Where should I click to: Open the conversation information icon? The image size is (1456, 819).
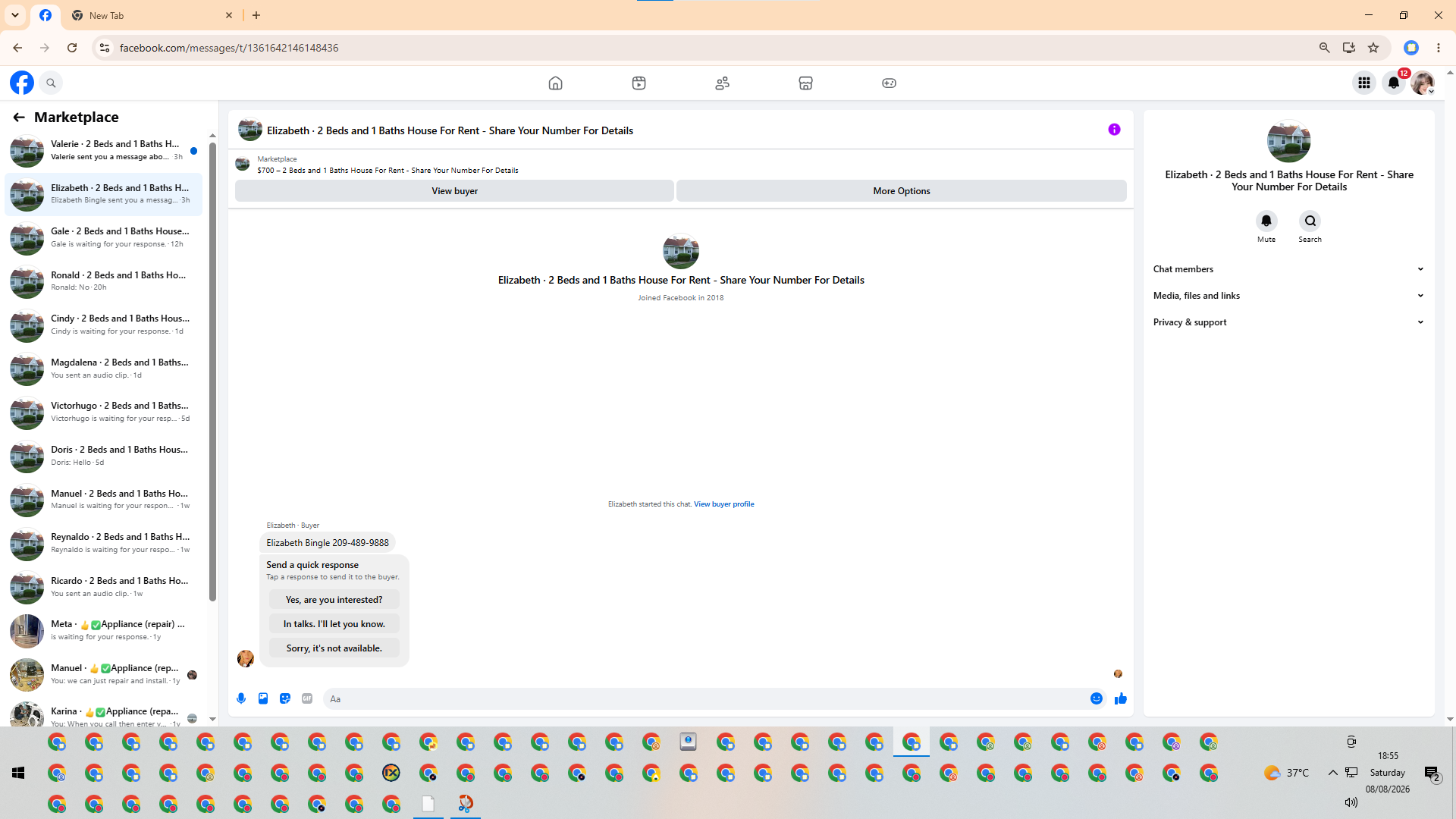point(1114,130)
